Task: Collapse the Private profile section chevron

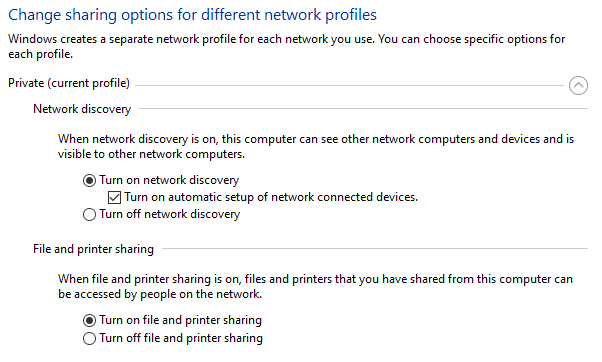Action: (578, 85)
